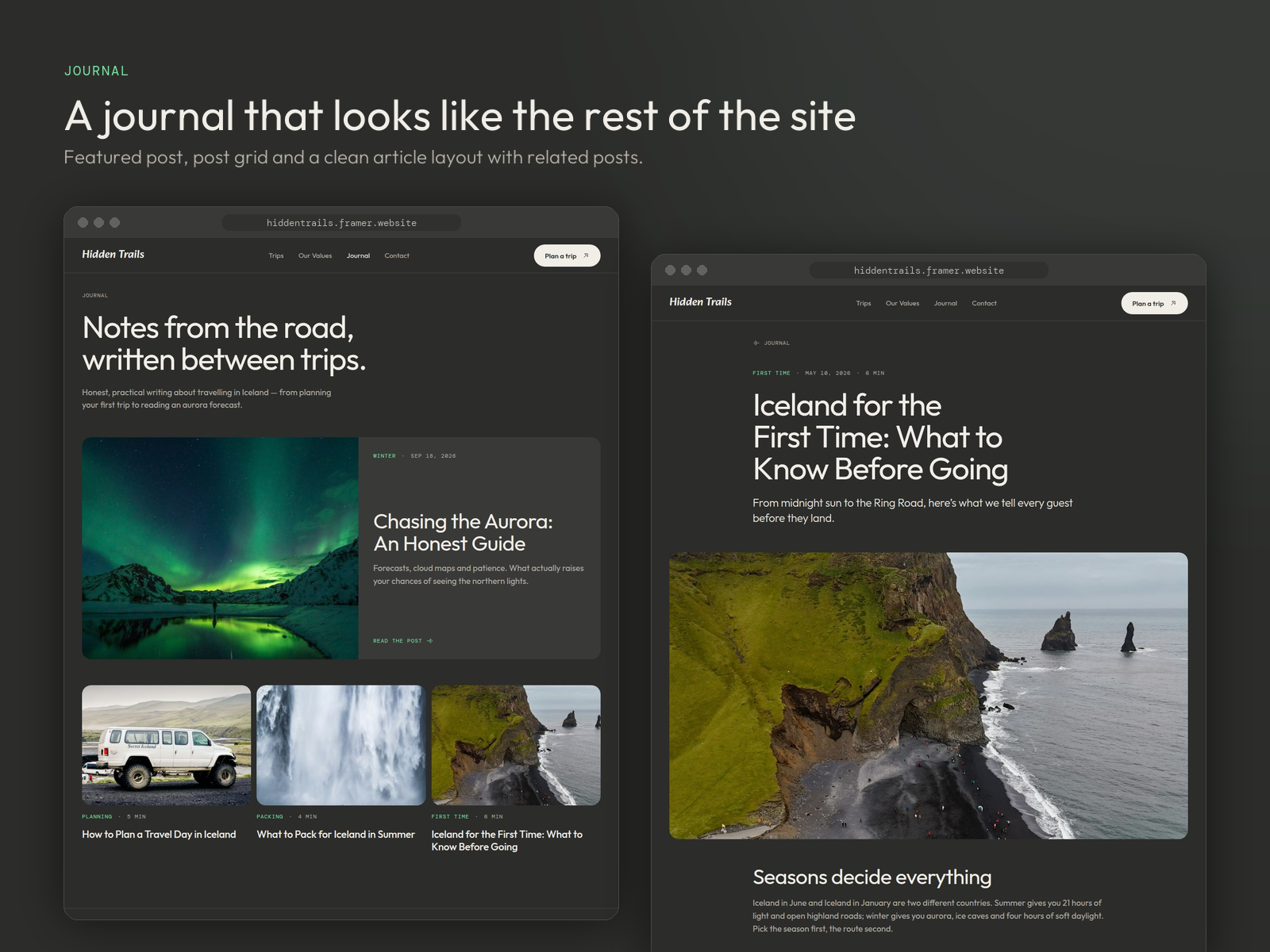1270x952 pixels.
Task: Open Trips in the right window navigation
Action: pyautogui.click(x=864, y=303)
